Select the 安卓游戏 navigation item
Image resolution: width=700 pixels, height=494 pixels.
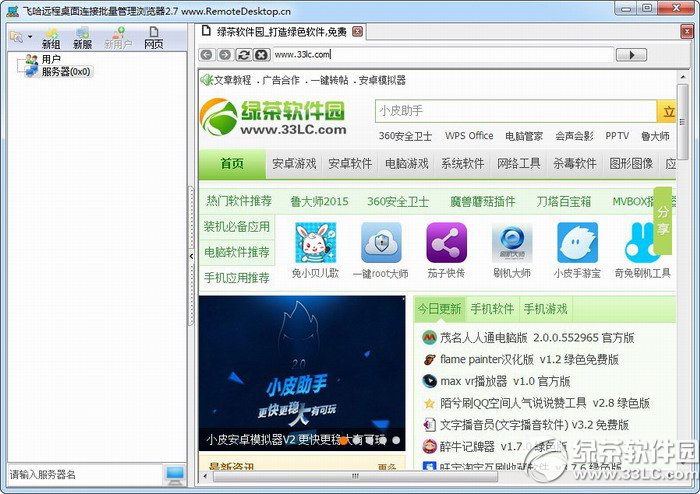[294, 164]
